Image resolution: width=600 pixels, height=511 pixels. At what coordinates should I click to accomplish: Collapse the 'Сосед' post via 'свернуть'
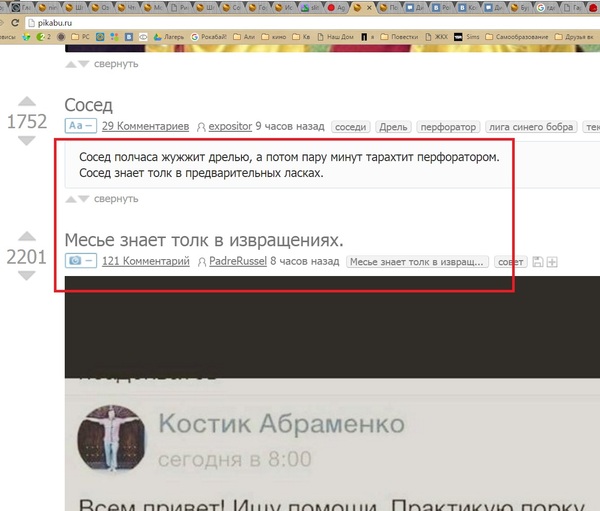pos(116,199)
